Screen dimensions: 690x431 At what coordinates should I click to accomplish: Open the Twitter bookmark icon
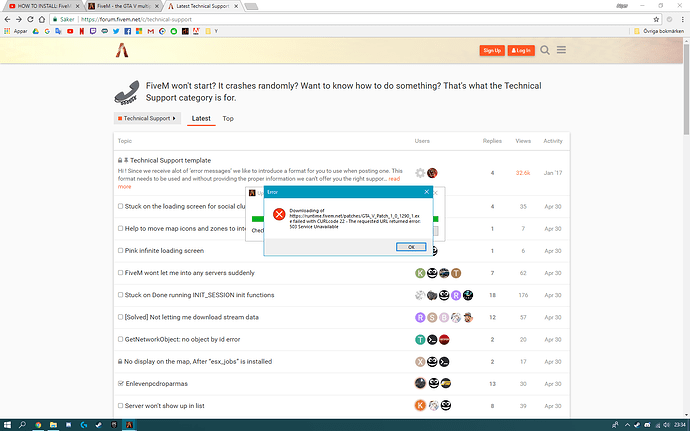pos(116,31)
